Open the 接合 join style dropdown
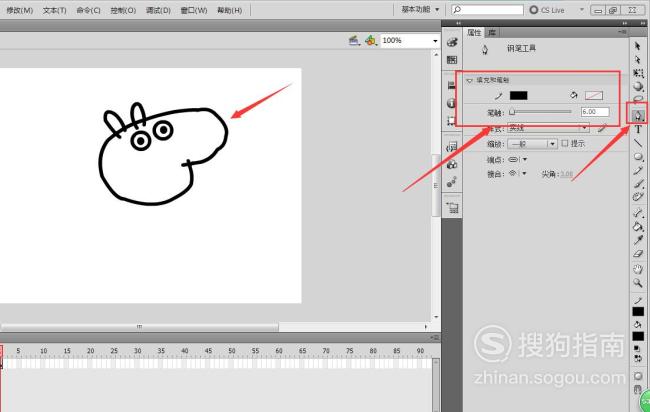This screenshot has height=412, width=650. coord(517,173)
